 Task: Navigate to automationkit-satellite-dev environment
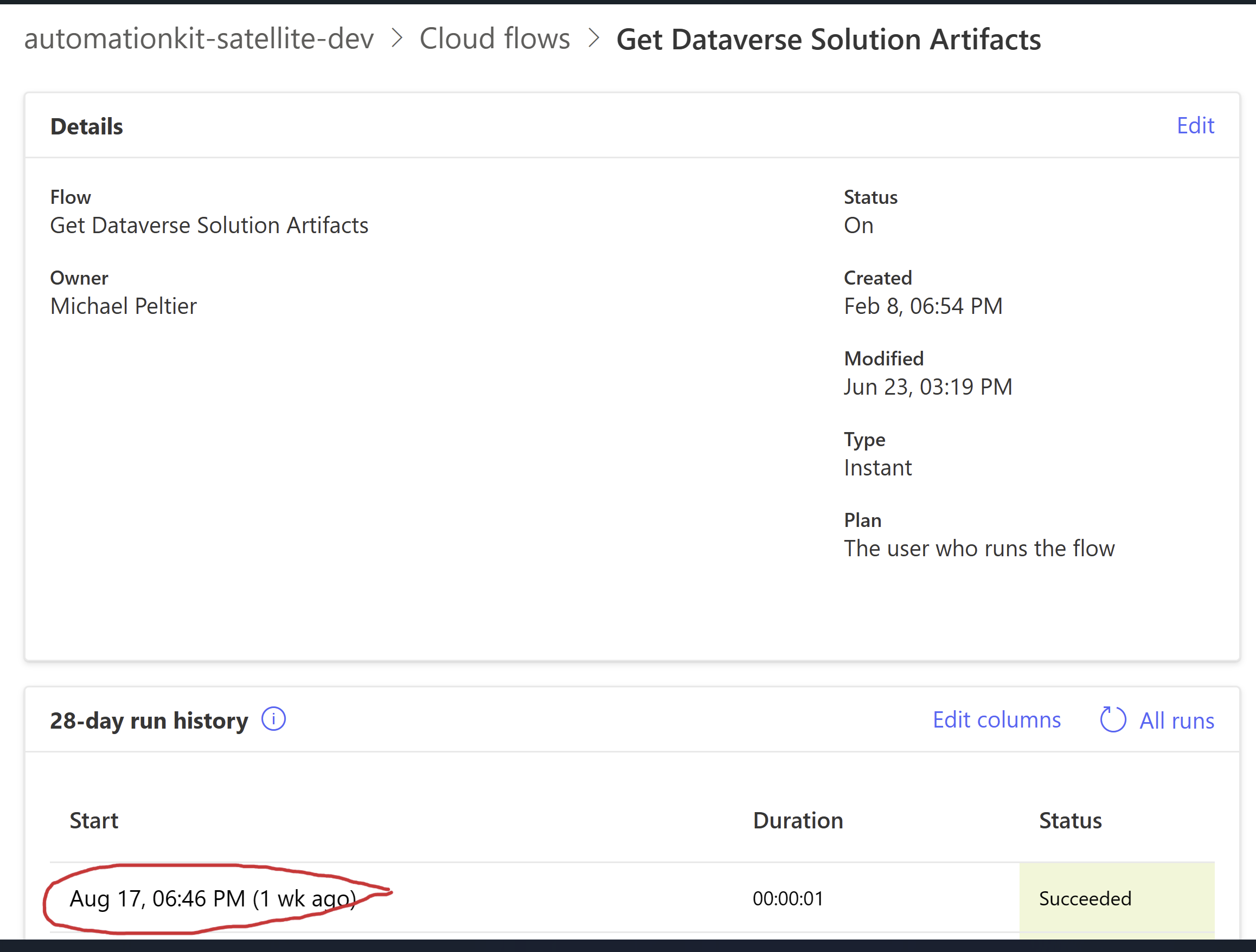197,38
